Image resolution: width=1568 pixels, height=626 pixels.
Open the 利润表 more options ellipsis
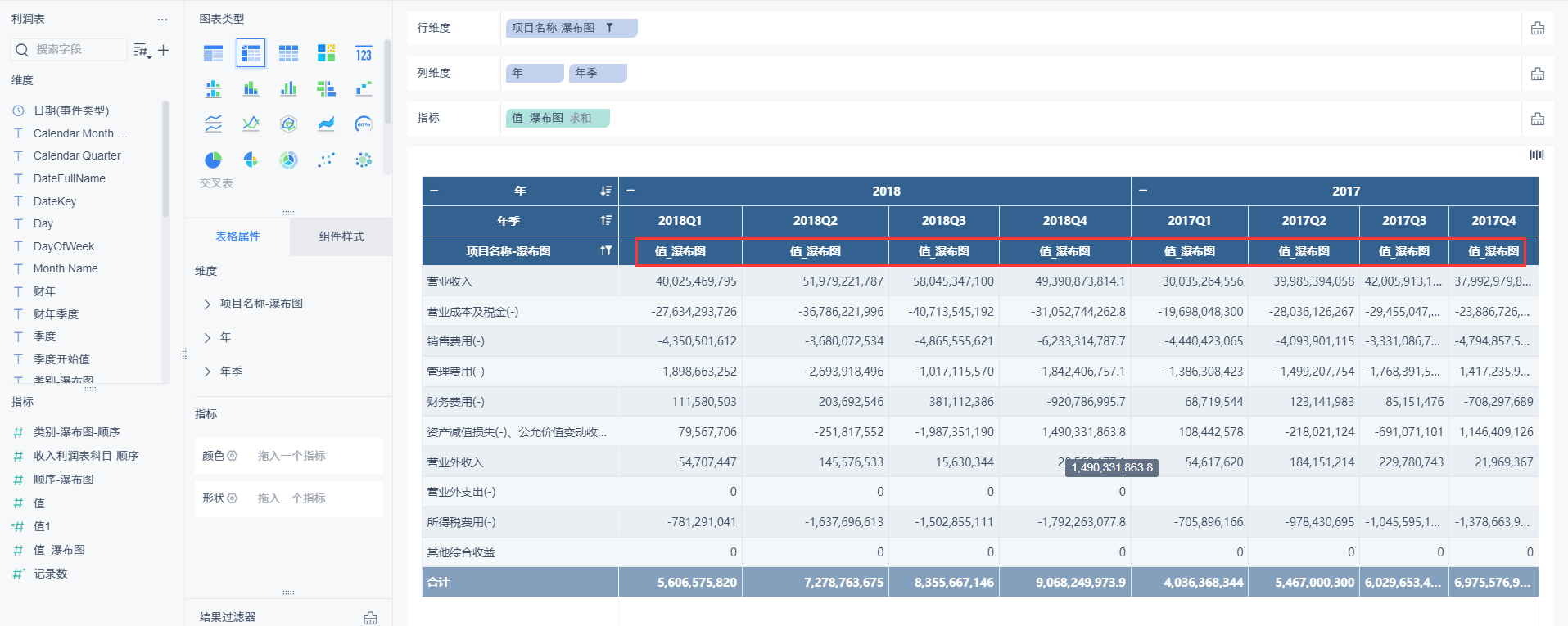(162, 19)
